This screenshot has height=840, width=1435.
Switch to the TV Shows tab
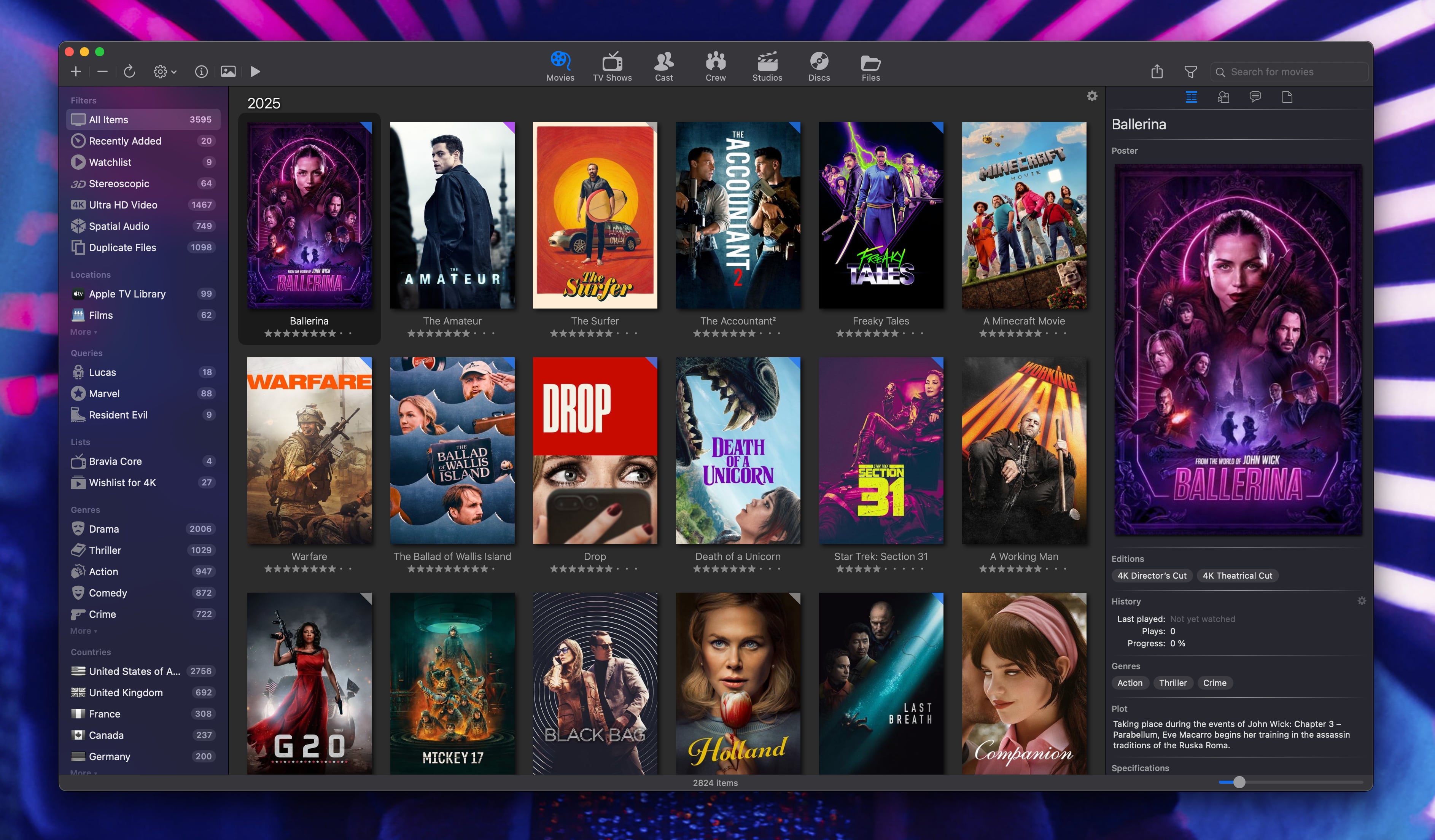click(x=612, y=67)
